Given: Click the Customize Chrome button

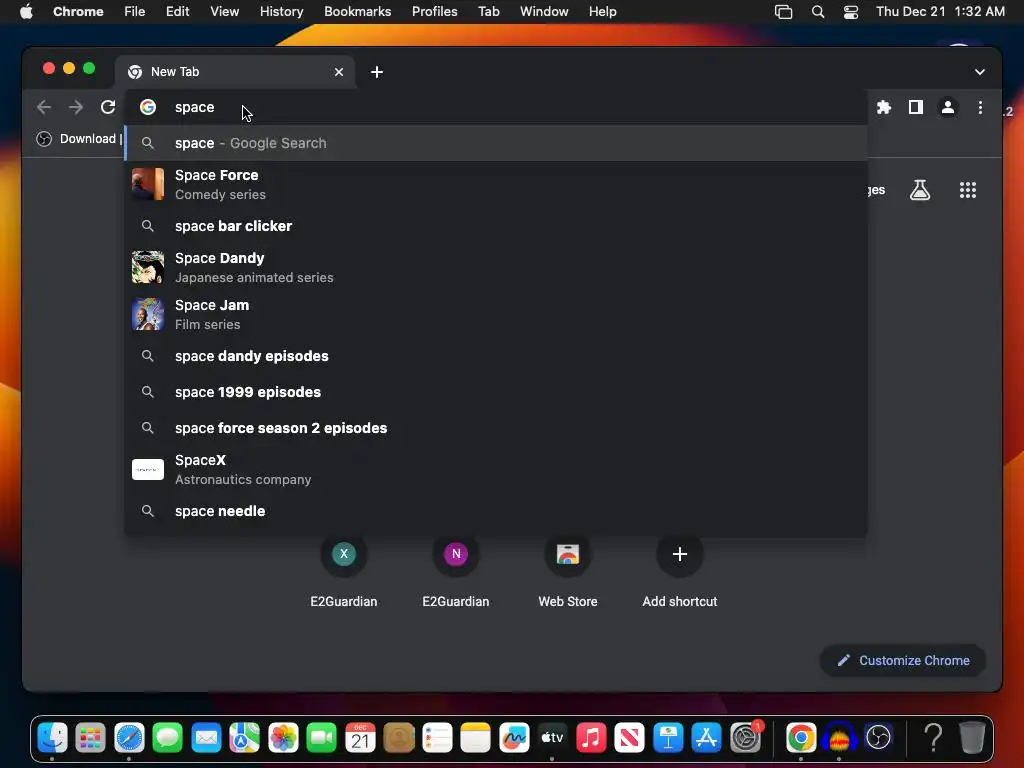Looking at the screenshot, I should tap(903, 660).
